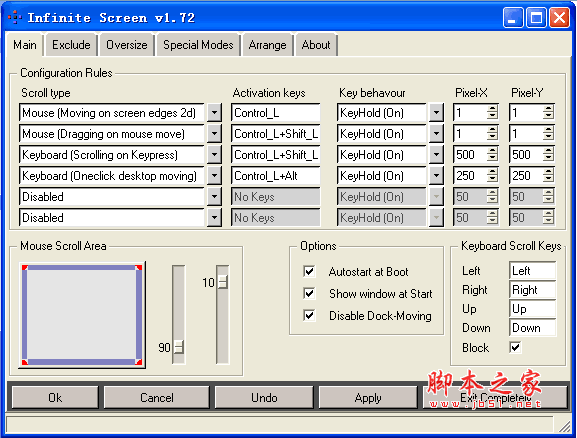The image size is (577, 438).
Task: Click the Left scroll key field
Action: click(532, 271)
